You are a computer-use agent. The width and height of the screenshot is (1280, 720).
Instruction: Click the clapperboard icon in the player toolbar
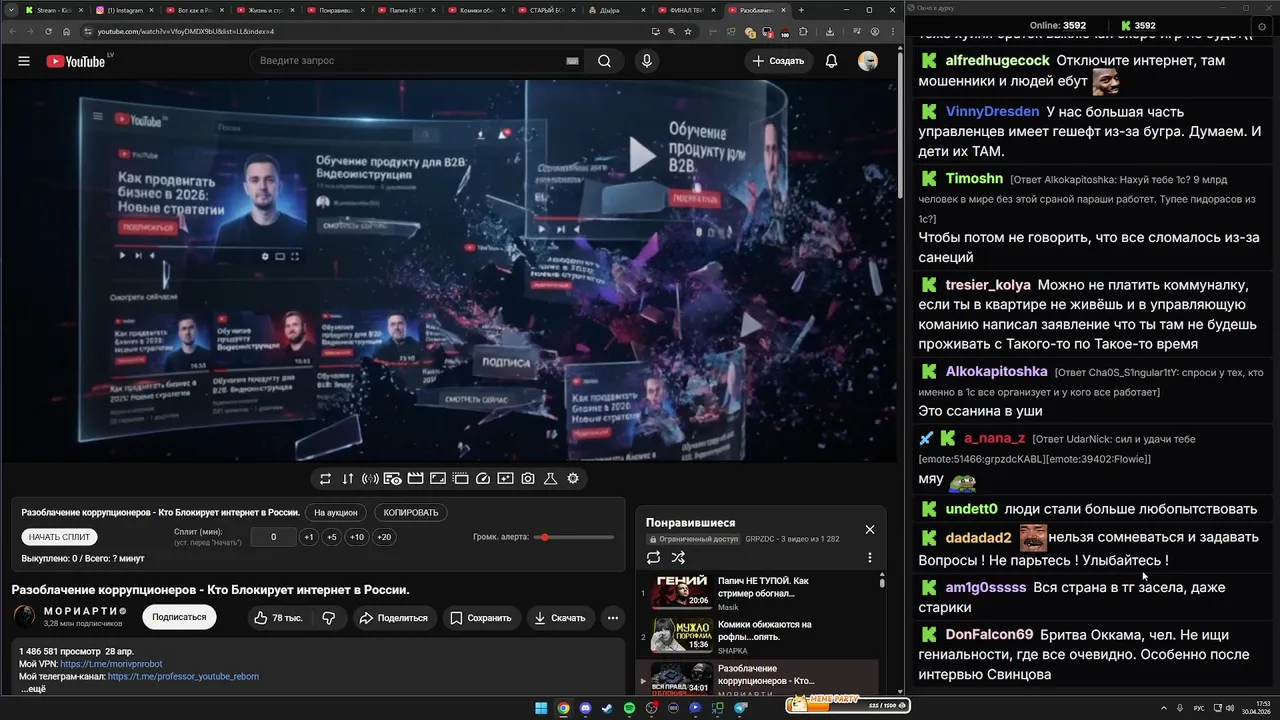coord(415,479)
